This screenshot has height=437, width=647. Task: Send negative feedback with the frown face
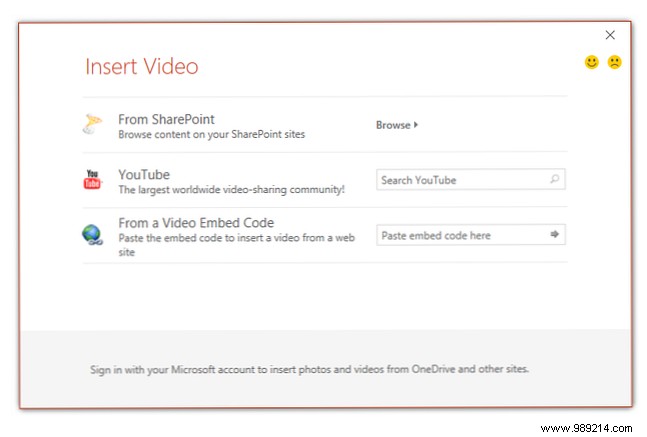click(x=614, y=62)
